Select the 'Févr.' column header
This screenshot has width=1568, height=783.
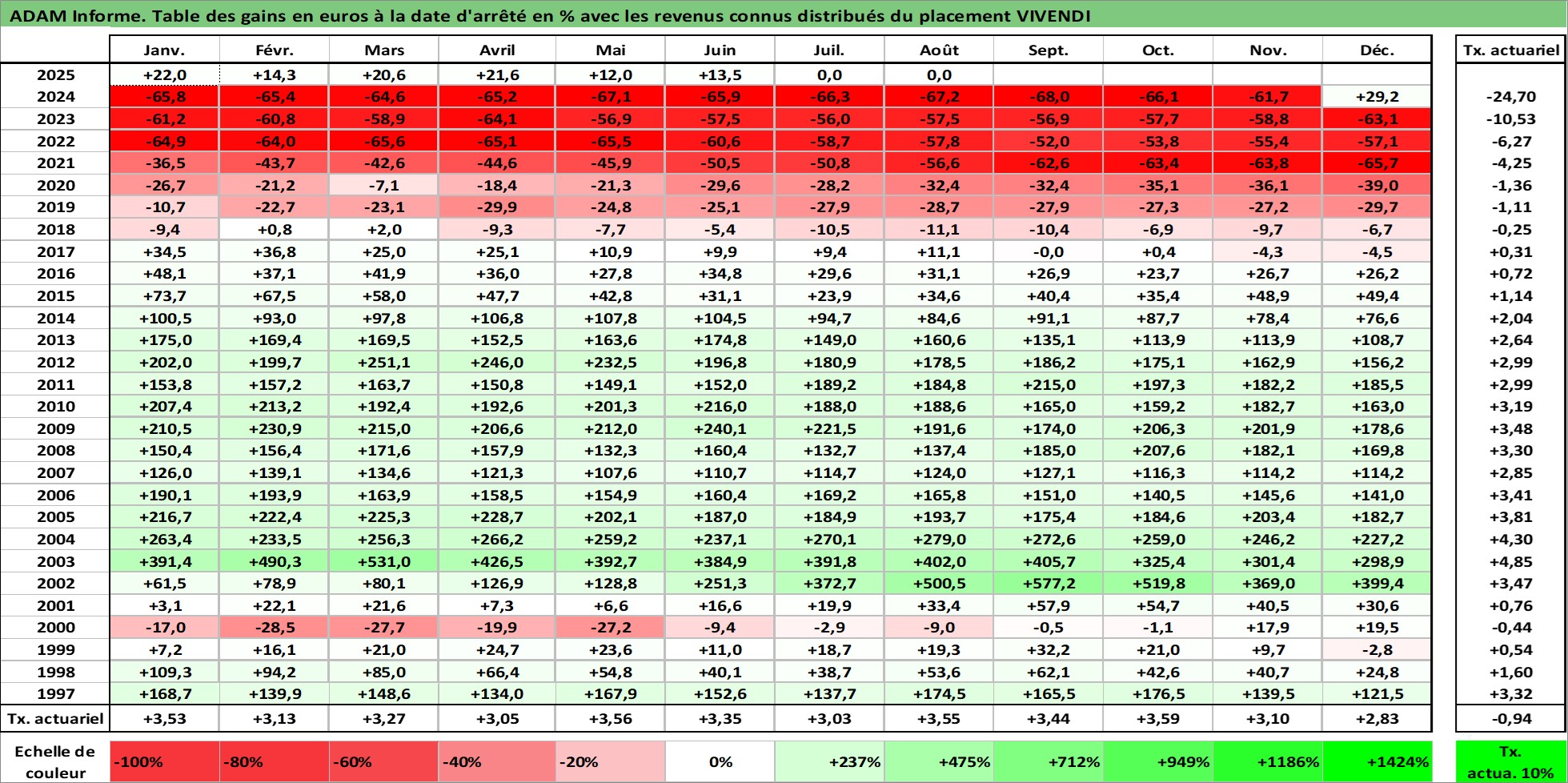pos(275,50)
